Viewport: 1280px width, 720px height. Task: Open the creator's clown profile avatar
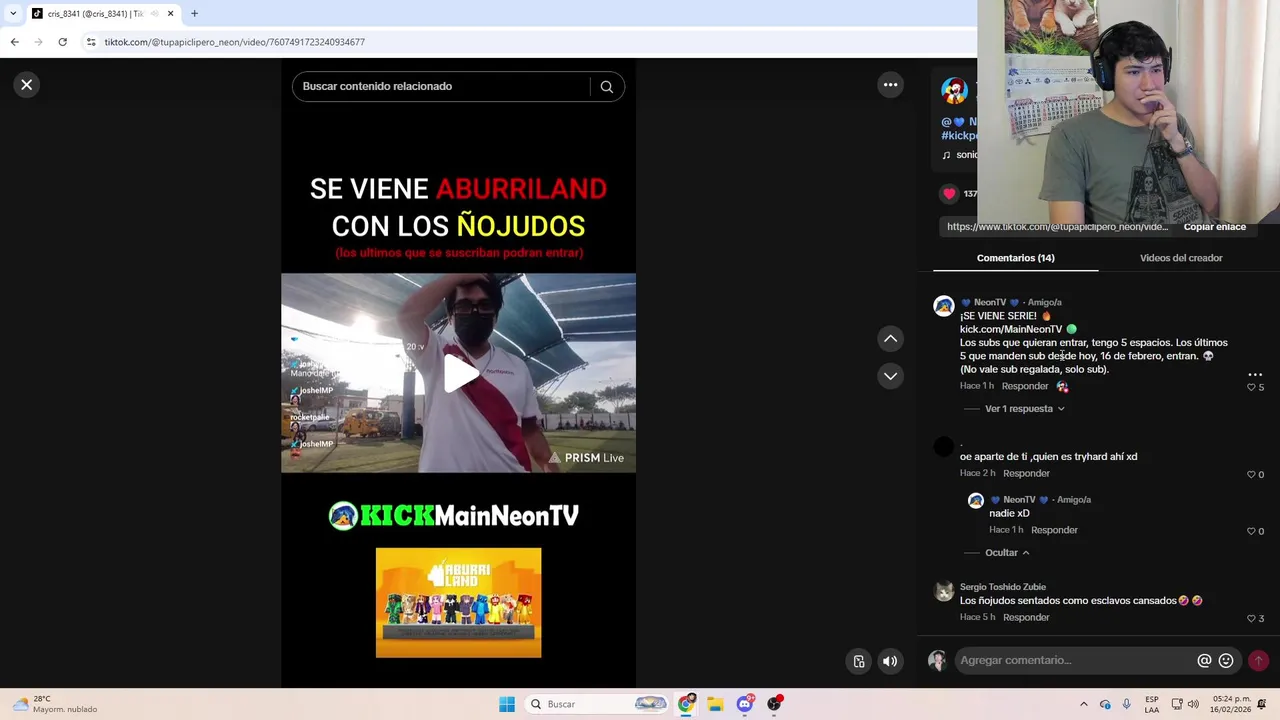click(x=954, y=91)
